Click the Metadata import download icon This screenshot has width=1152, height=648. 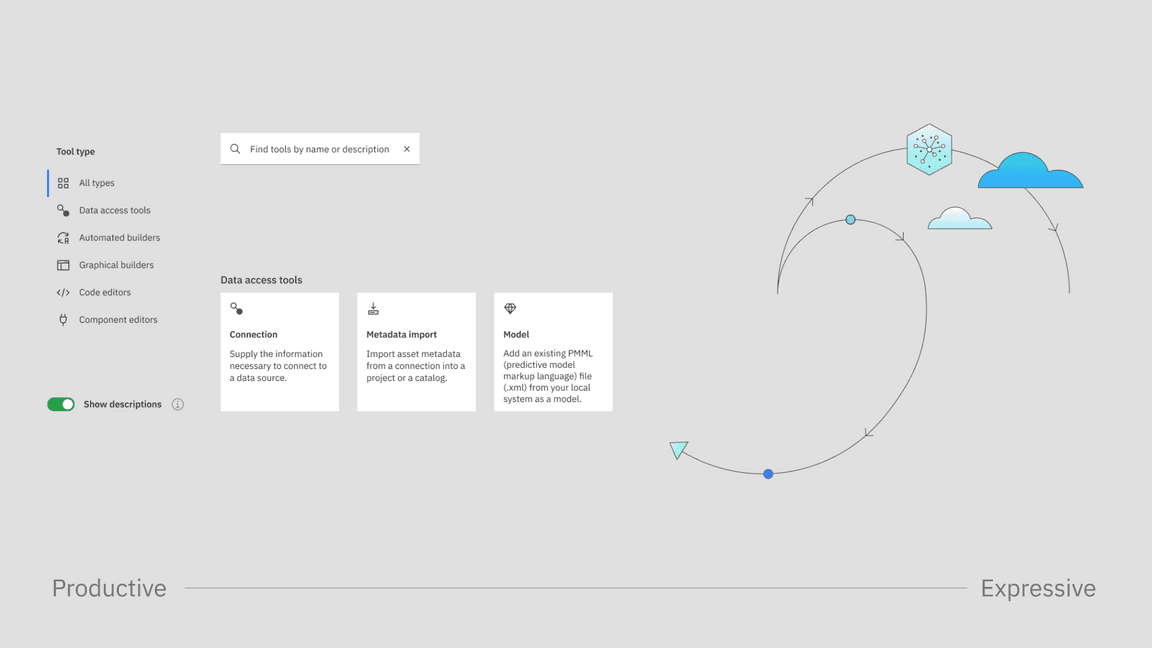373,309
